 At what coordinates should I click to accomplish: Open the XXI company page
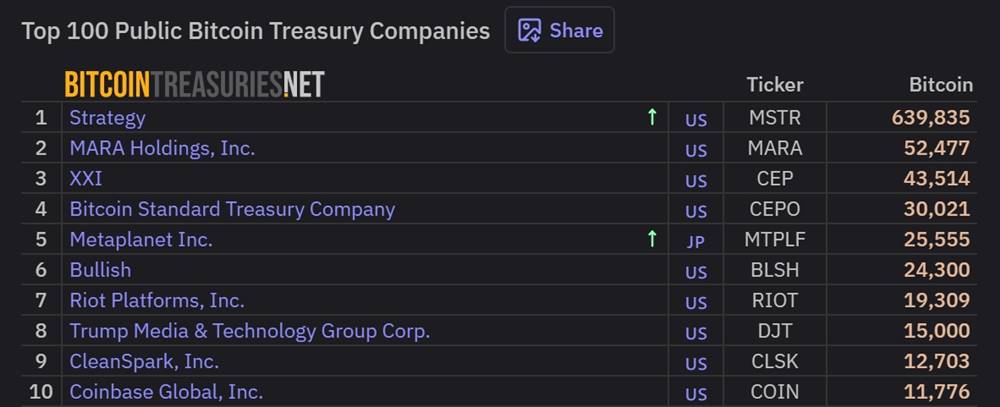click(x=86, y=178)
